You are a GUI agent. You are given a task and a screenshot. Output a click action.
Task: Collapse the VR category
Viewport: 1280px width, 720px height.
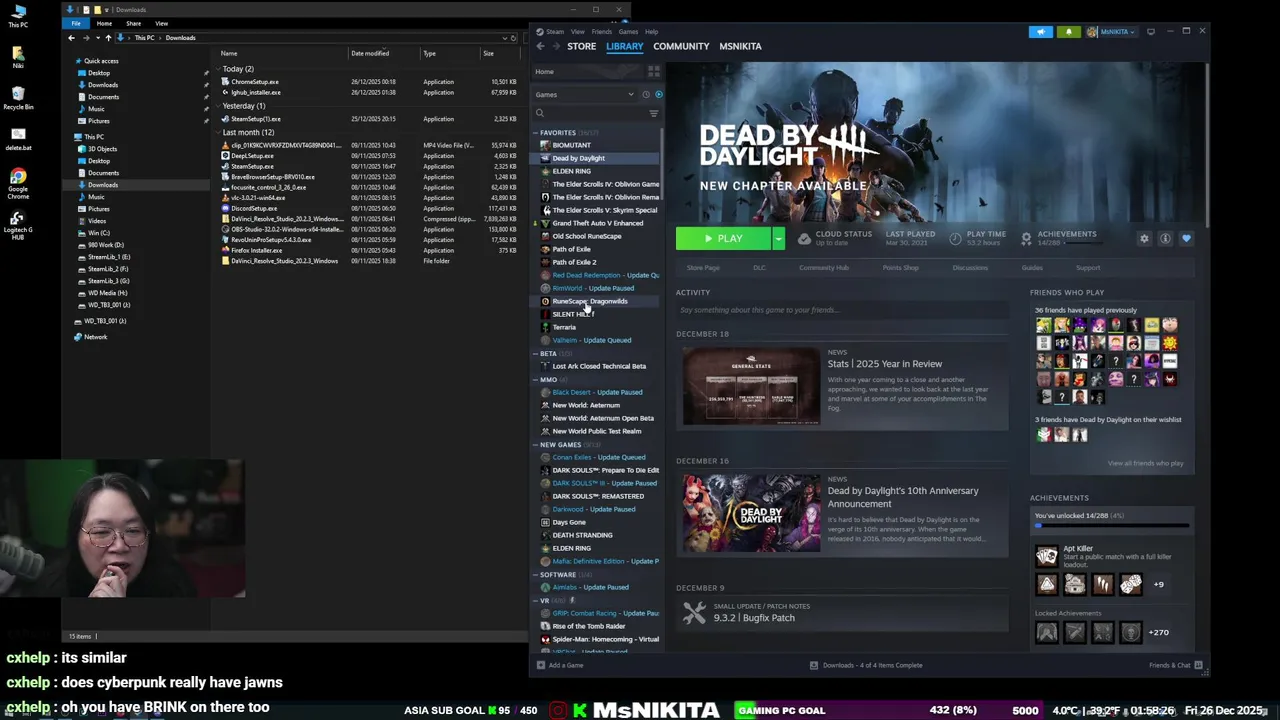(536, 601)
